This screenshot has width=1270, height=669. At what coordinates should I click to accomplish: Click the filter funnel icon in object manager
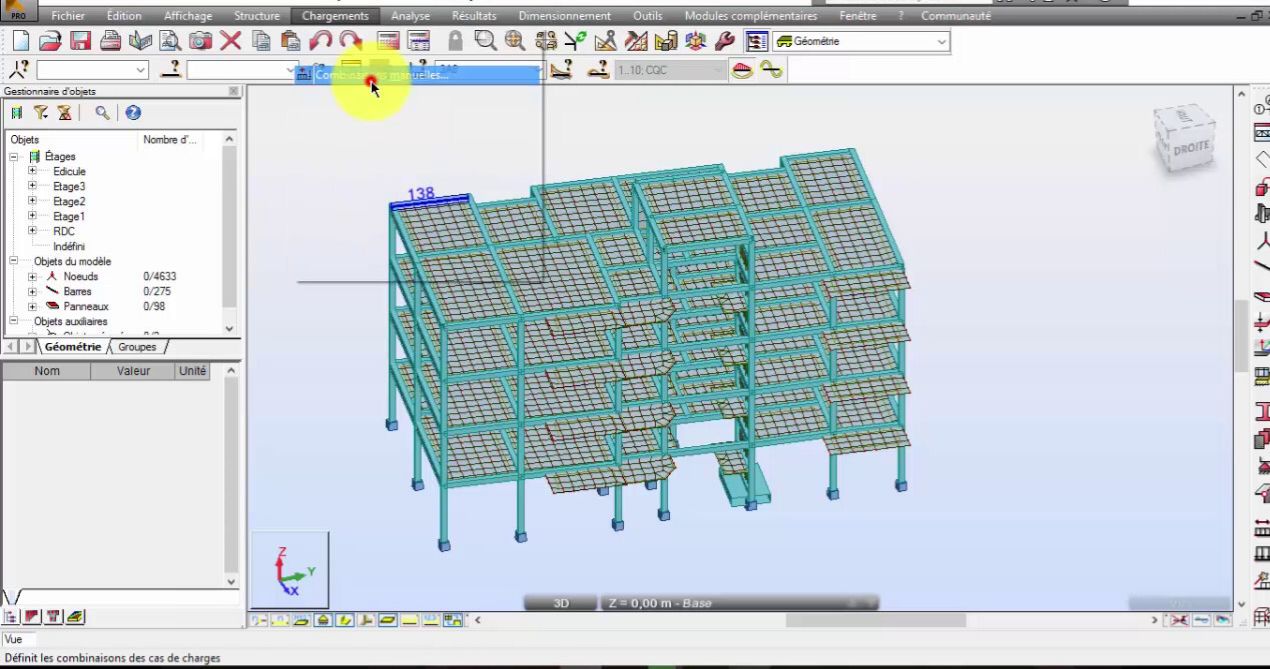pyautogui.click(x=41, y=113)
